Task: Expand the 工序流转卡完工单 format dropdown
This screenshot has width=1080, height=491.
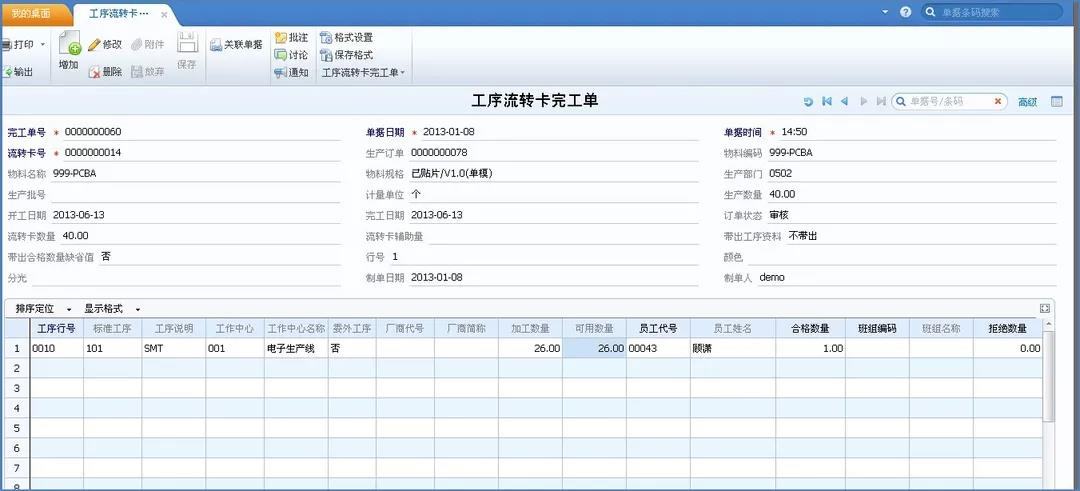Action: click(x=402, y=73)
